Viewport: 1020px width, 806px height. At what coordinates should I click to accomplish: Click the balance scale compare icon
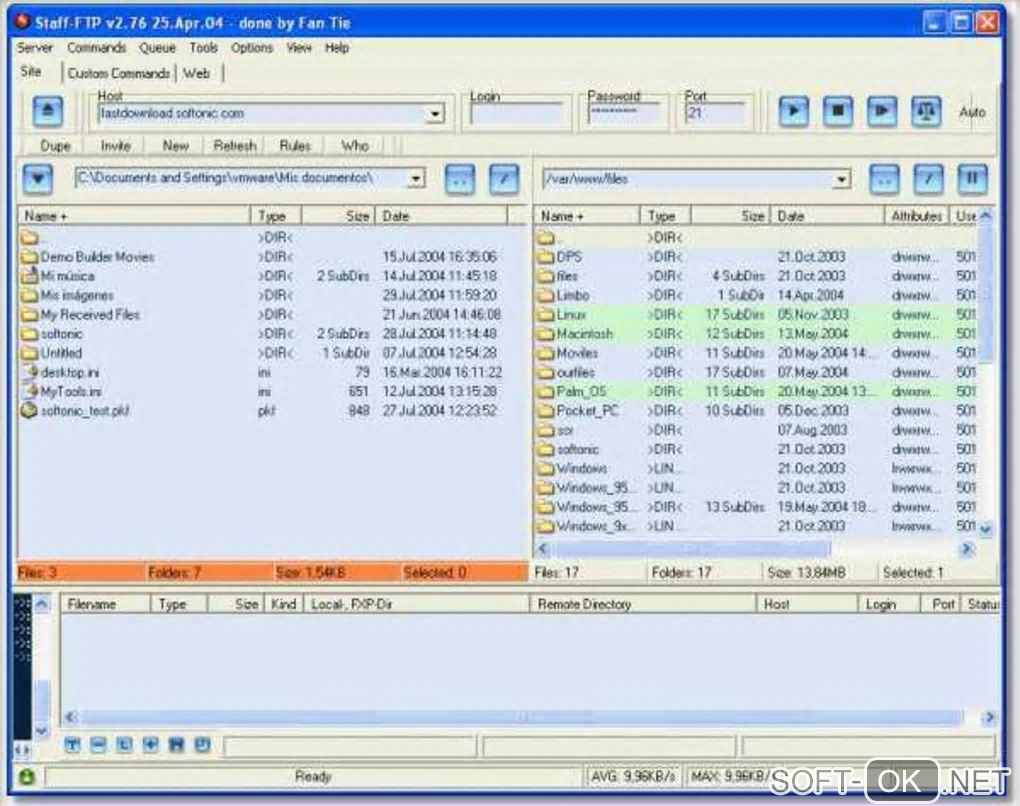(x=926, y=111)
